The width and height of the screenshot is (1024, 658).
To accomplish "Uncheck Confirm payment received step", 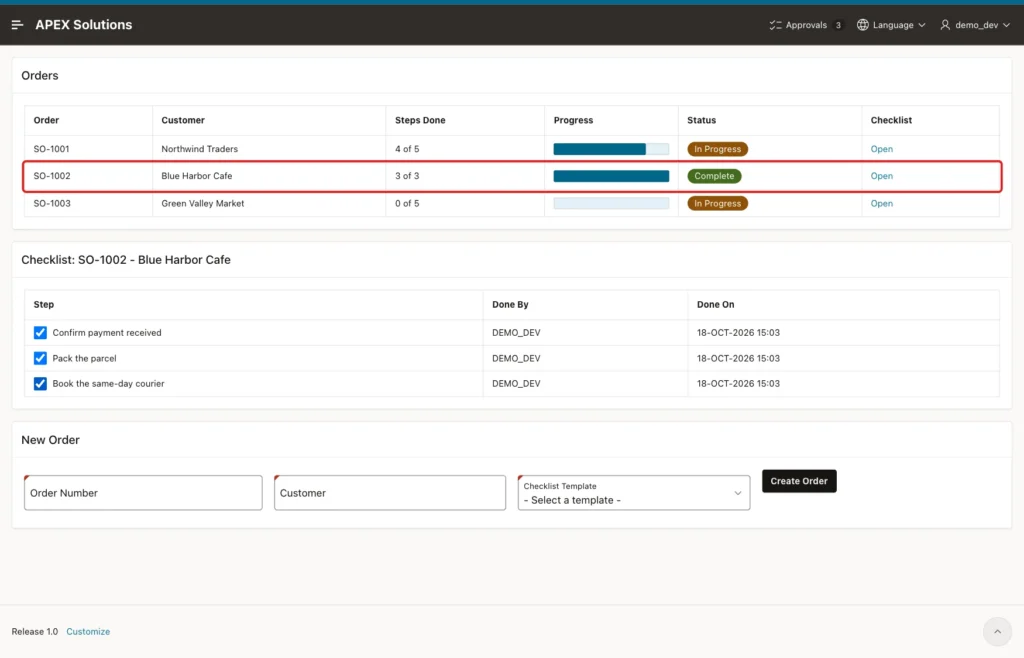I will [40, 332].
